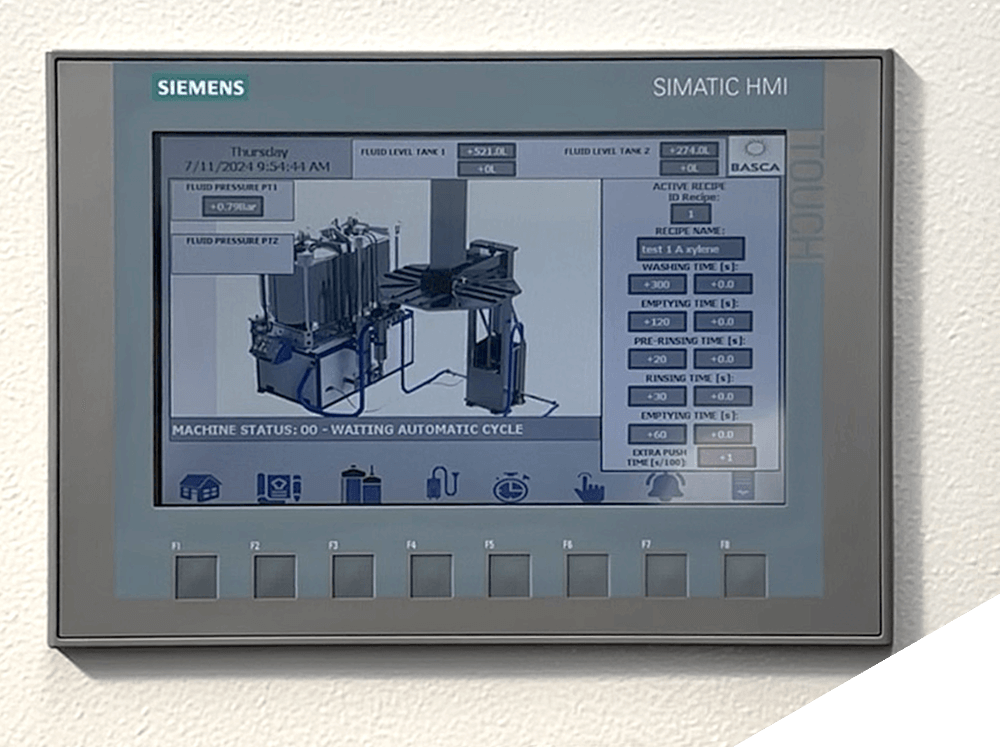The width and height of the screenshot is (1000, 747).
Task: Click the FLUID LEVEL TANK 1 label
Action: pyautogui.click(x=403, y=152)
